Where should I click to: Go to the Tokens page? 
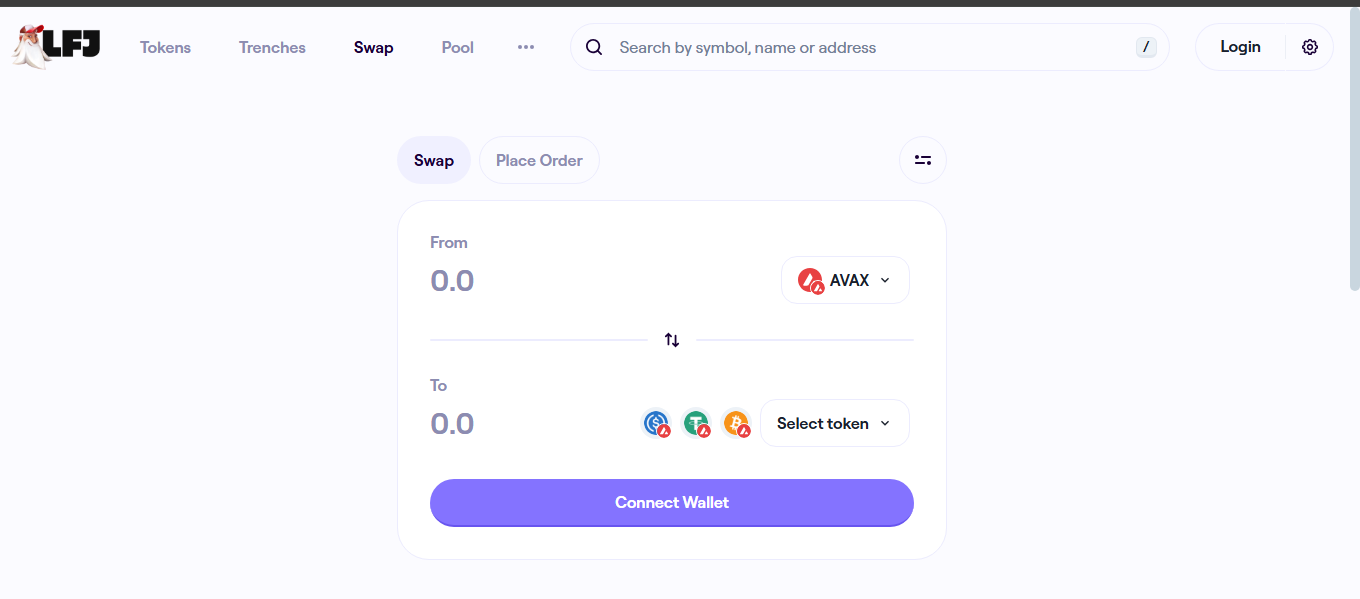[165, 47]
